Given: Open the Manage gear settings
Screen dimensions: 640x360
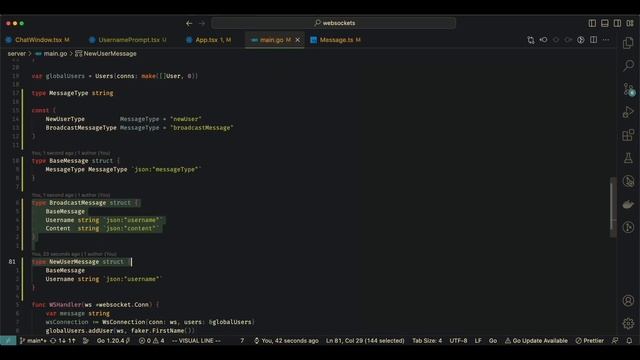Looking at the screenshot, I should pyautogui.click(x=628, y=323).
